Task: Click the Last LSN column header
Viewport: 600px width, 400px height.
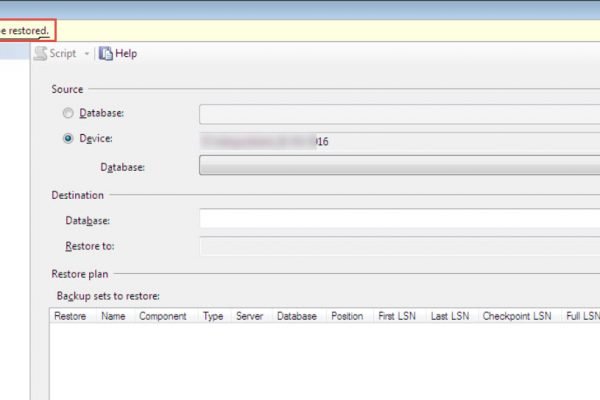Action: pyautogui.click(x=450, y=316)
